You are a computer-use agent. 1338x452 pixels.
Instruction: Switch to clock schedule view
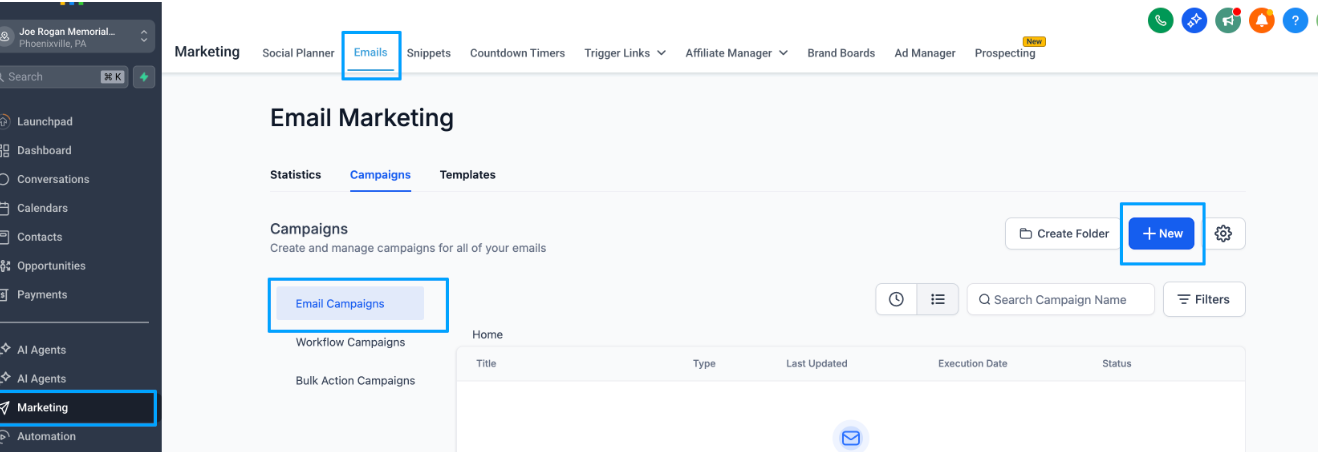coord(896,299)
